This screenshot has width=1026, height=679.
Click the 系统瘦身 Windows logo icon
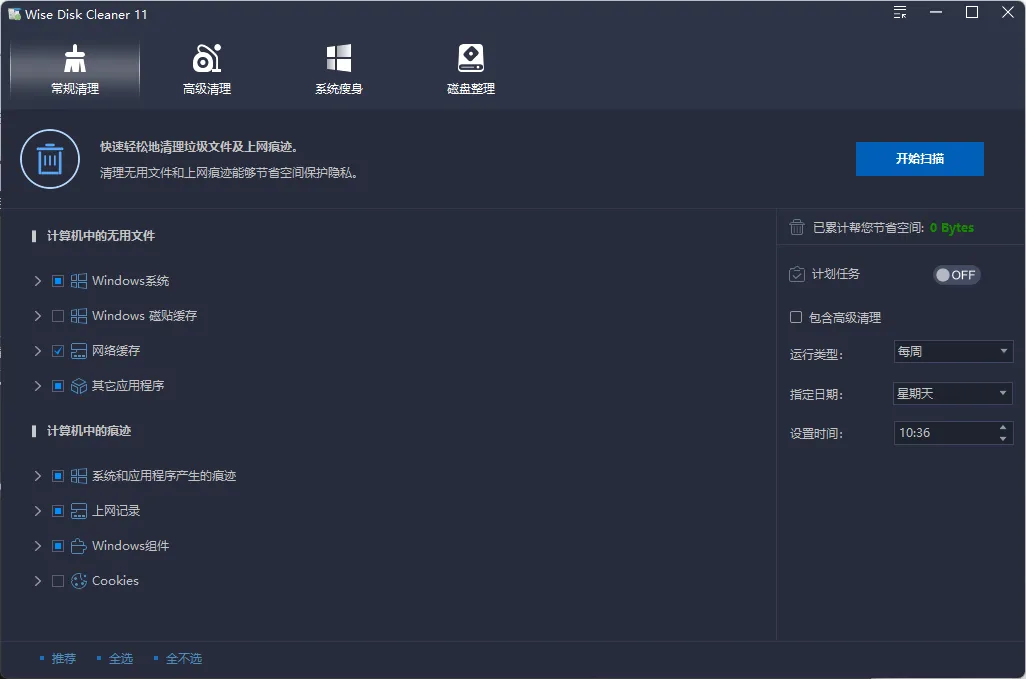[339, 58]
